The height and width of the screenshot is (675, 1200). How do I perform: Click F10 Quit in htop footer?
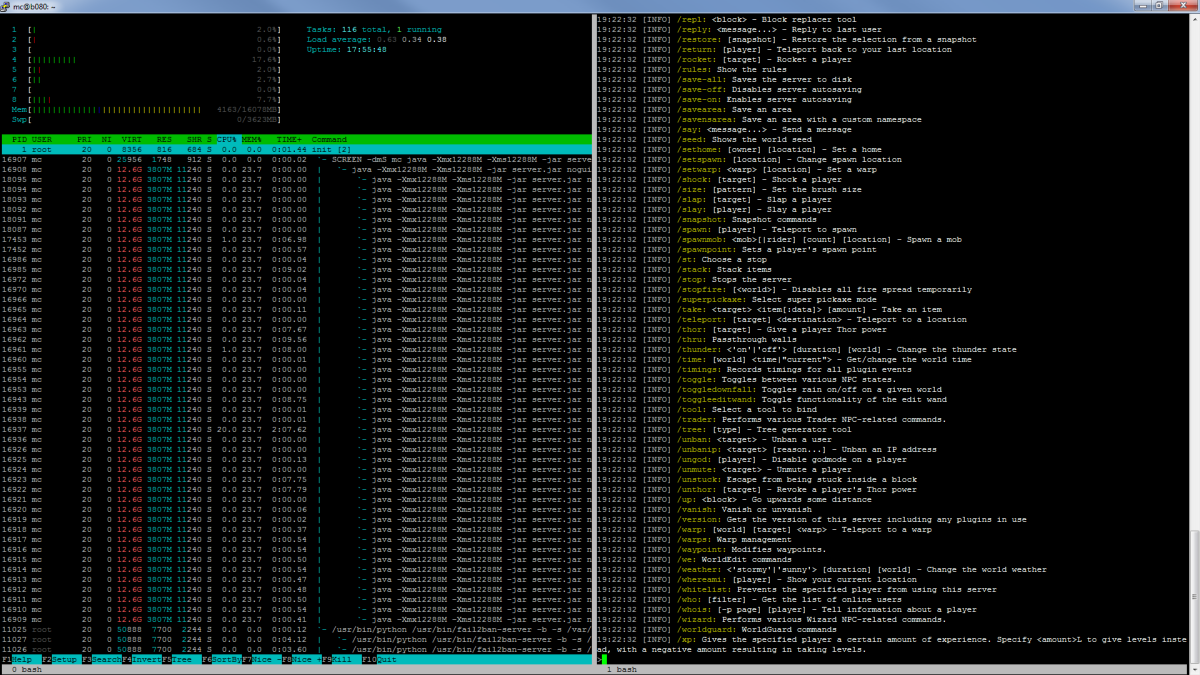[x=380, y=660]
